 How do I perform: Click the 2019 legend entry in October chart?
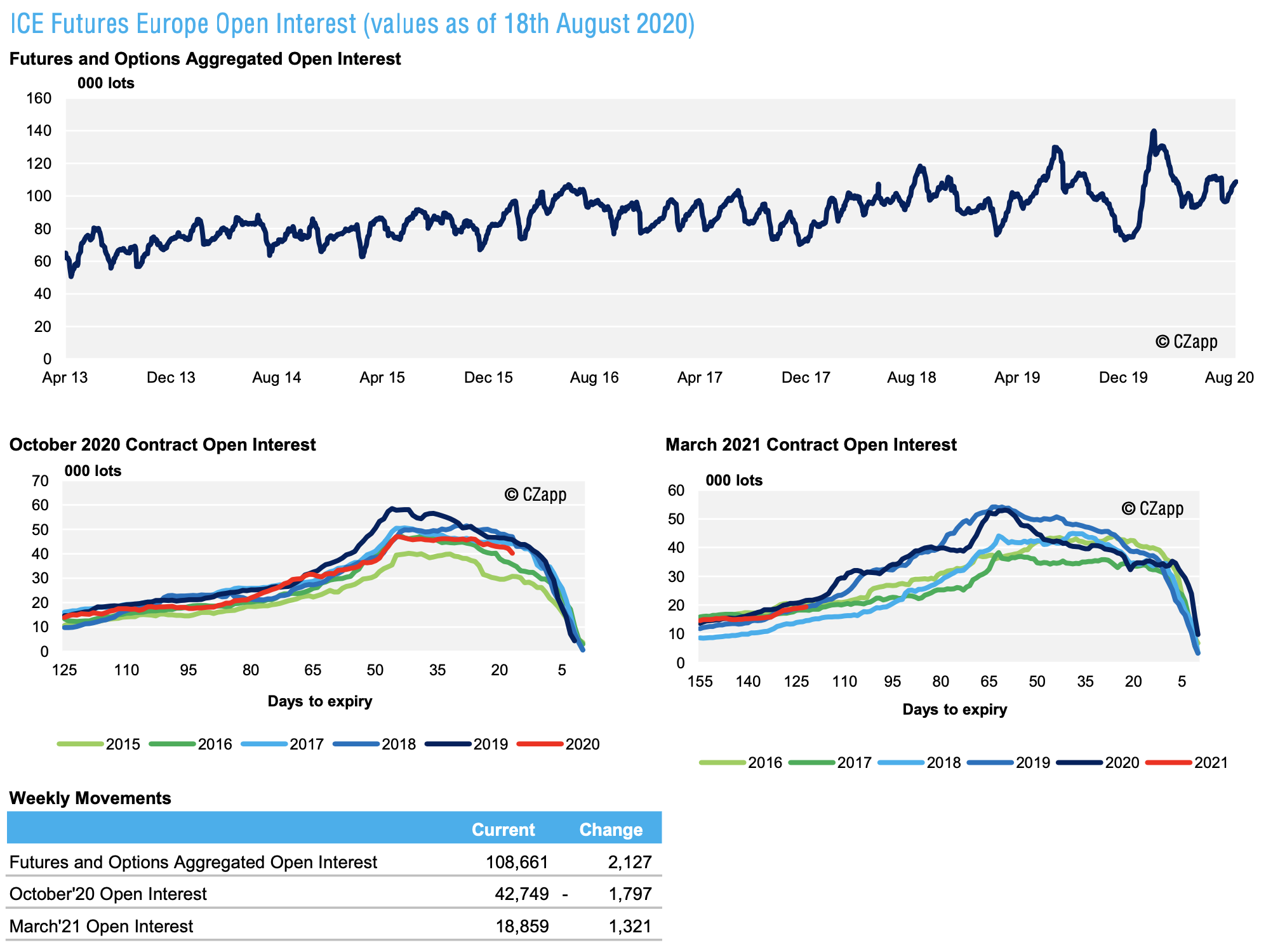467,744
